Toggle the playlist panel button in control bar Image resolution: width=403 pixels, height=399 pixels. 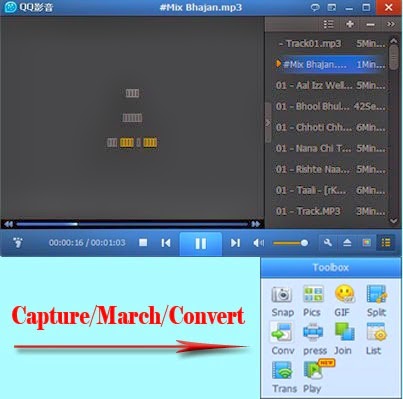tap(386, 243)
